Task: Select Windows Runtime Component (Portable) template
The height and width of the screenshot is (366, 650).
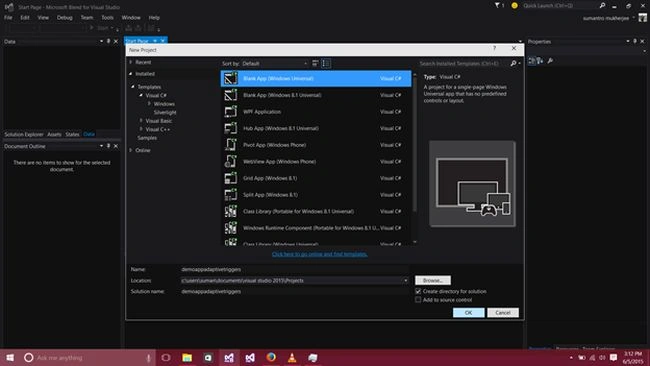Action: [316, 228]
